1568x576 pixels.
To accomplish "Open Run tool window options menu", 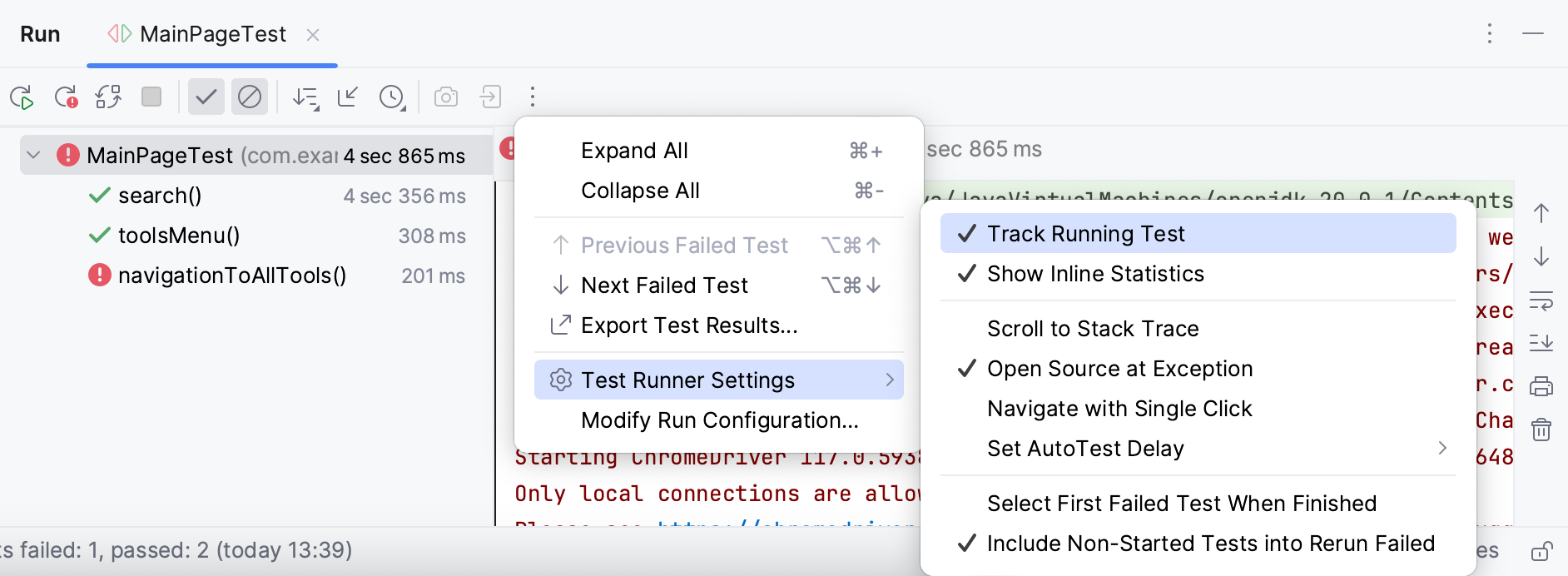I will pyautogui.click(x=1490, y=33).
